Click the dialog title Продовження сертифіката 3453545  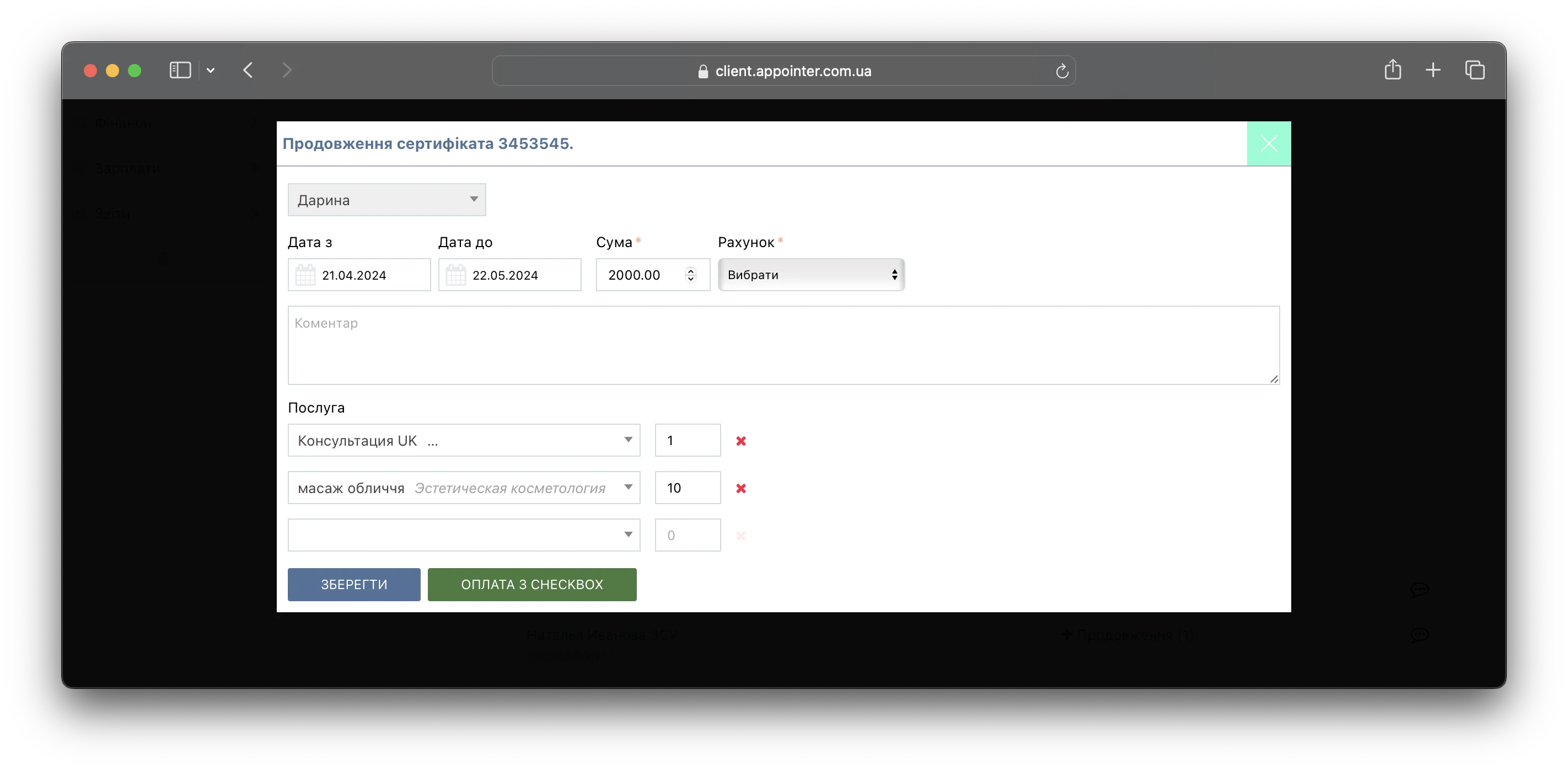[x=427, y=144]
